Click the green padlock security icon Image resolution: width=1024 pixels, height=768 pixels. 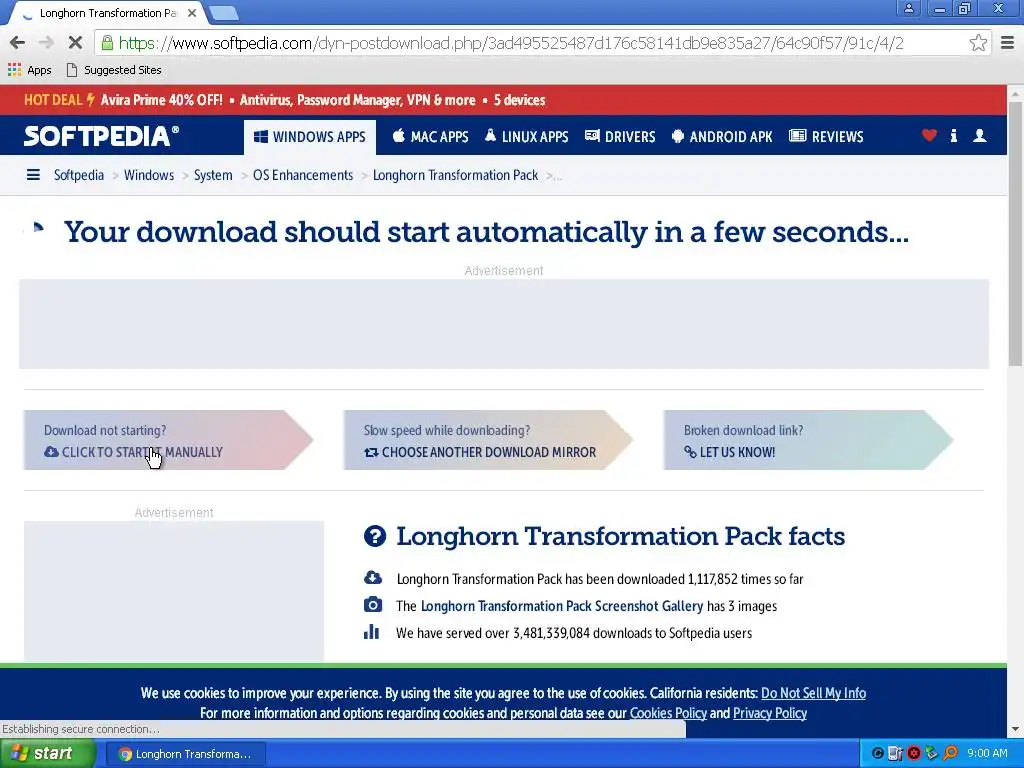[106, 43]
